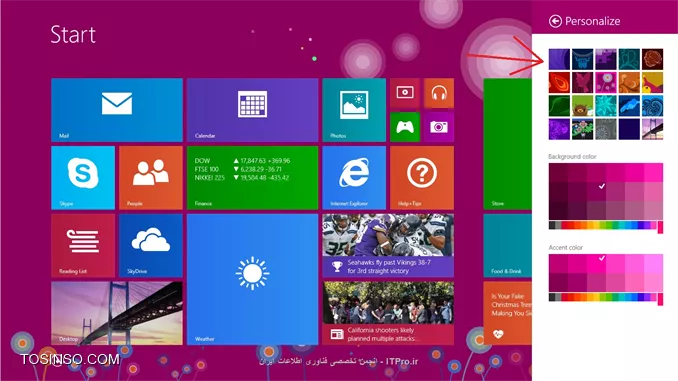Open the Reading List tile
This screenshot has height=381, width=678.
[x=83, y=246]
